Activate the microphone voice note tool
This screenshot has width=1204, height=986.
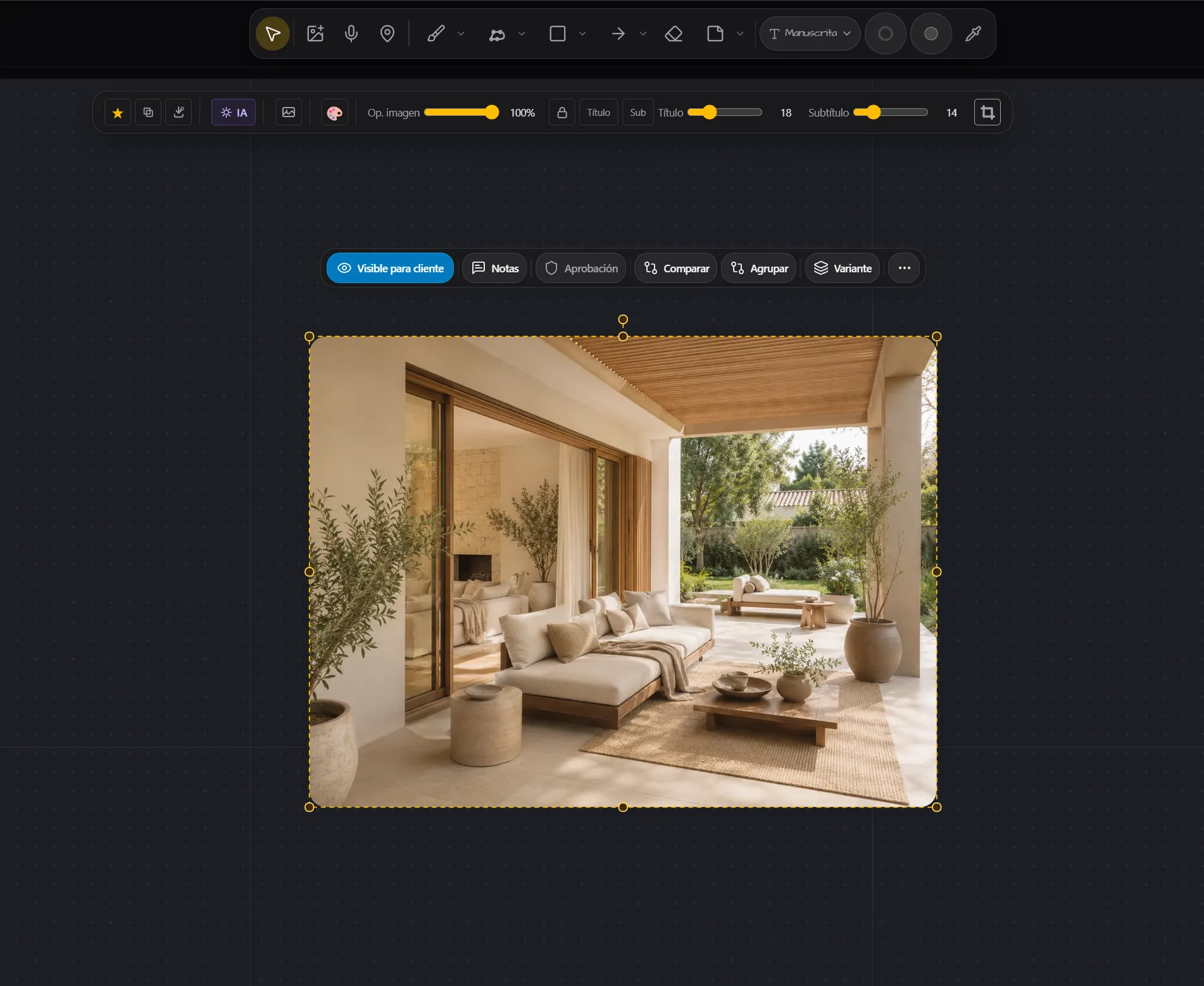(x=351, y=34)
